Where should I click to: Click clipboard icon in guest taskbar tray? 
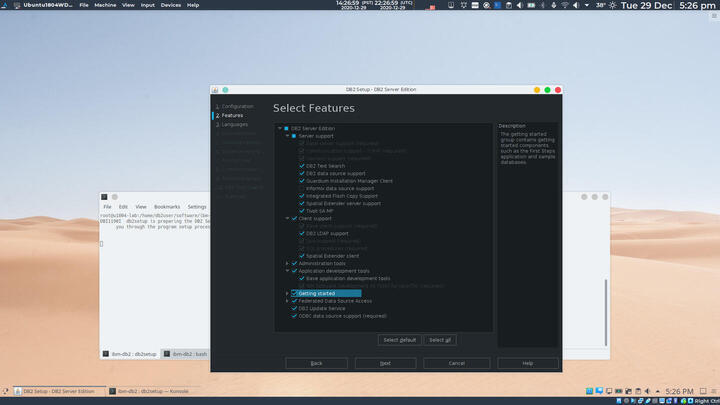(x=638, y=391)
